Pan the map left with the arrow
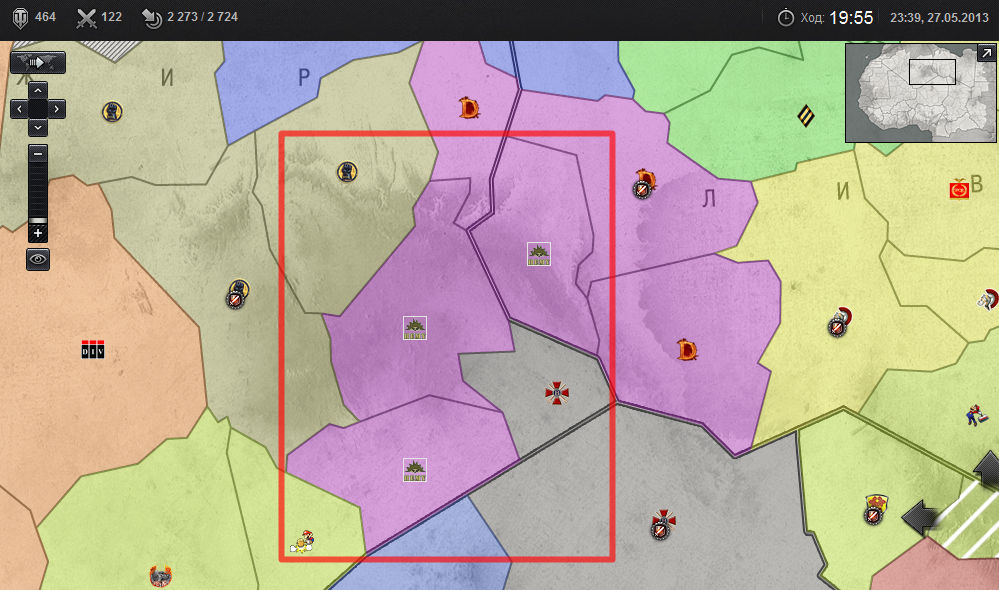 pyautogui.click(x=19, y=109)
